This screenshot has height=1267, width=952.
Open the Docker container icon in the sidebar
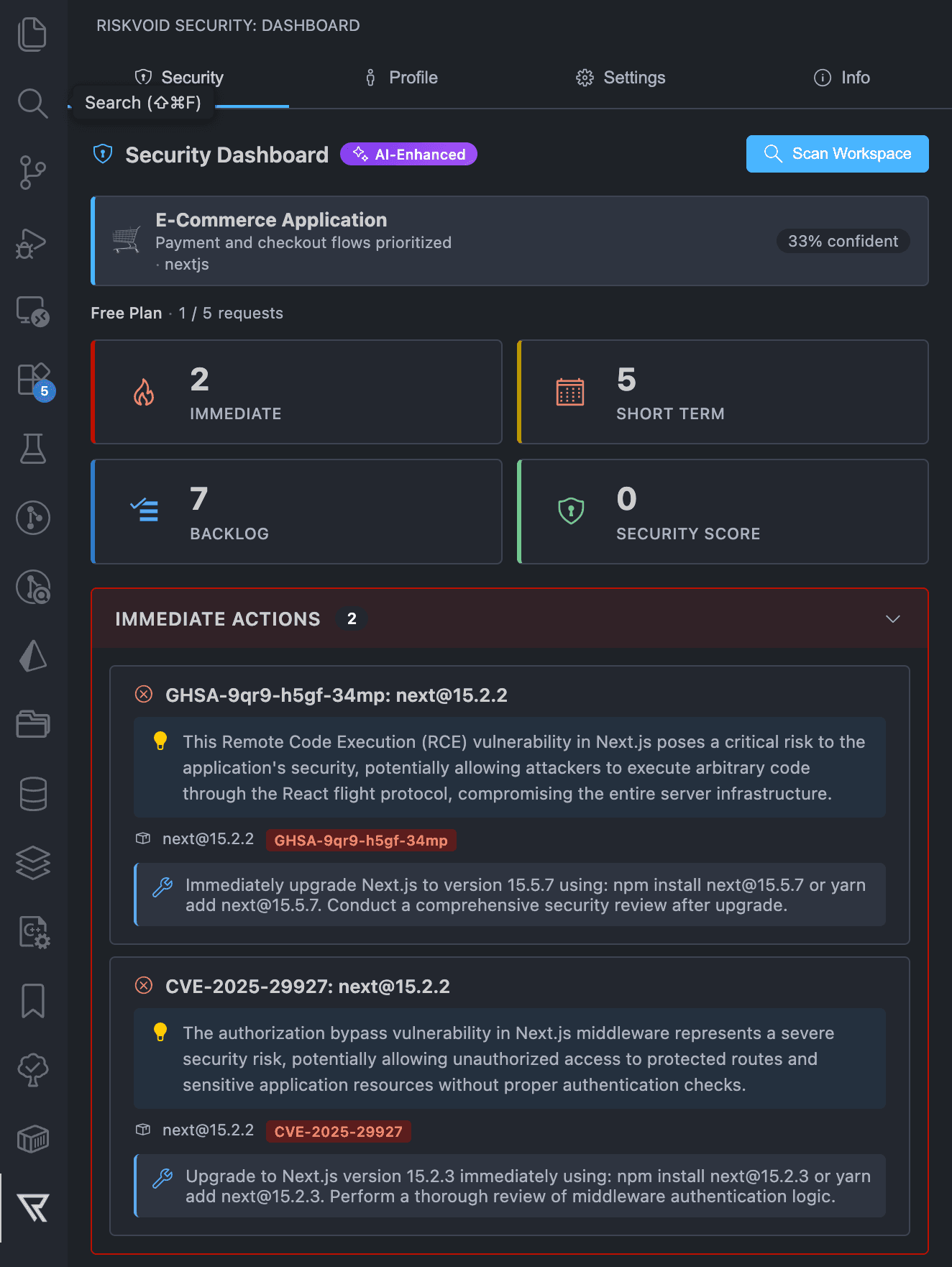coord(33,1138)
